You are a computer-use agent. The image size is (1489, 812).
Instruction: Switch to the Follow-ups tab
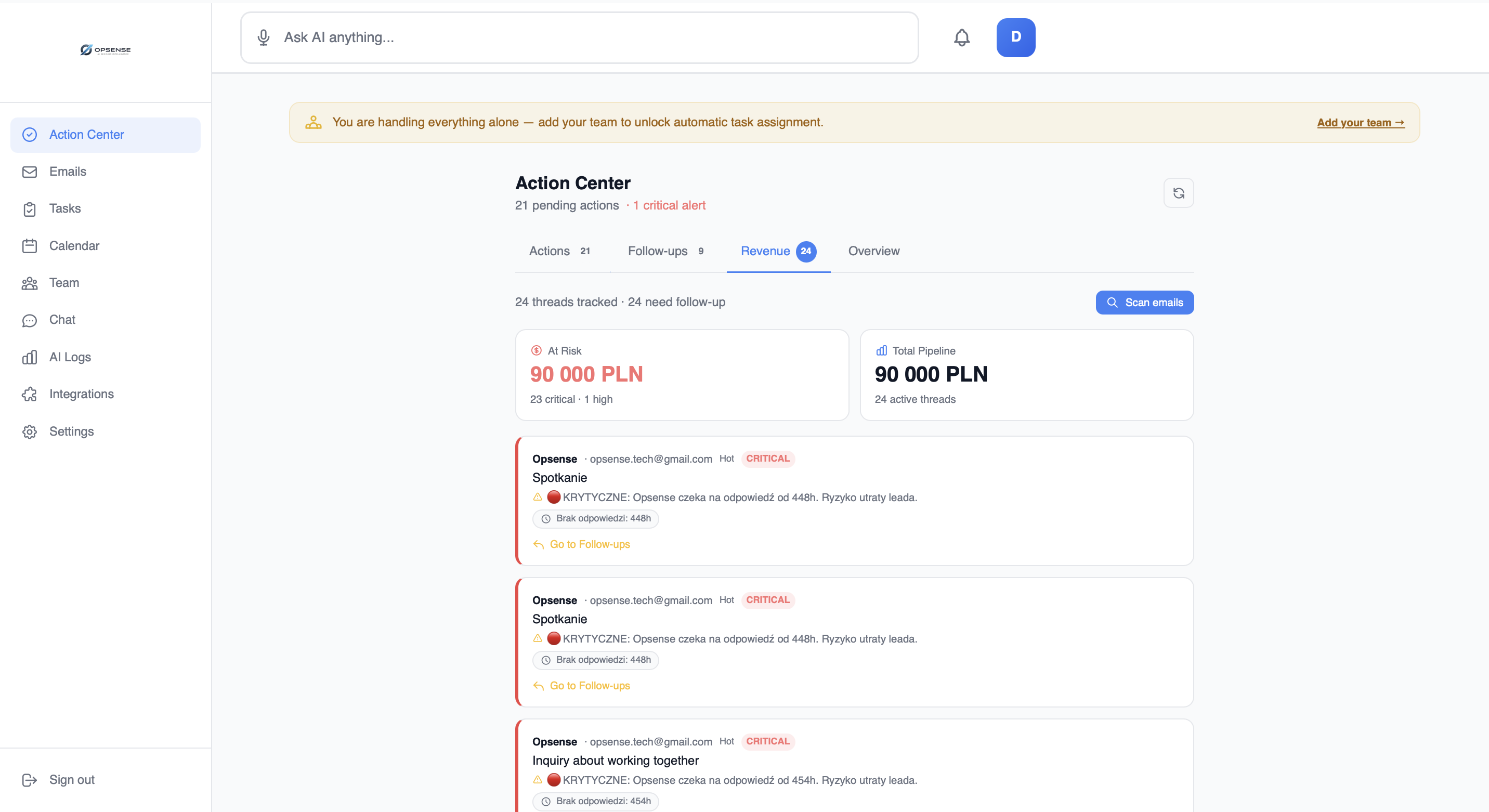[665, 252]
